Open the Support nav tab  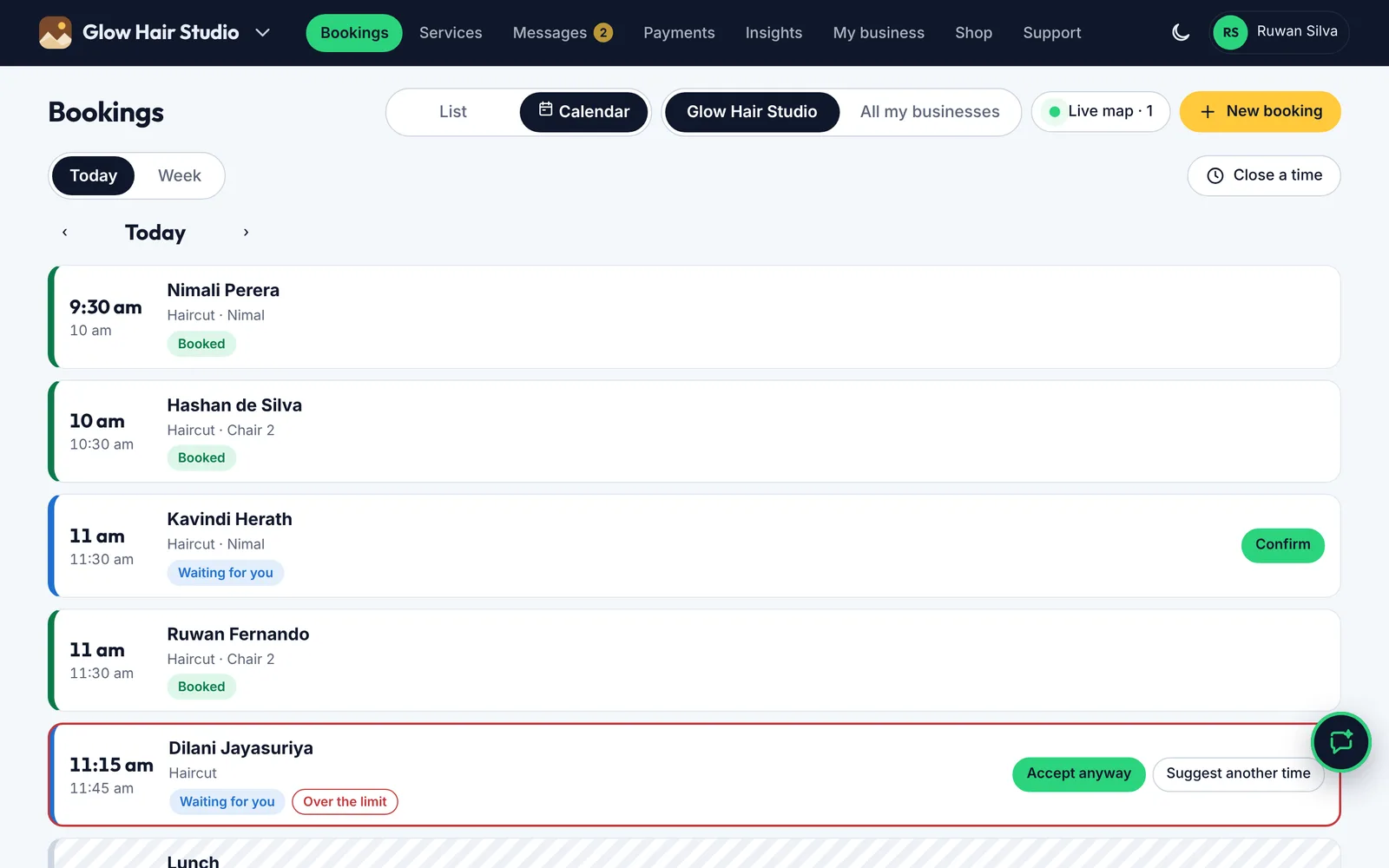tap(1052, 33)
